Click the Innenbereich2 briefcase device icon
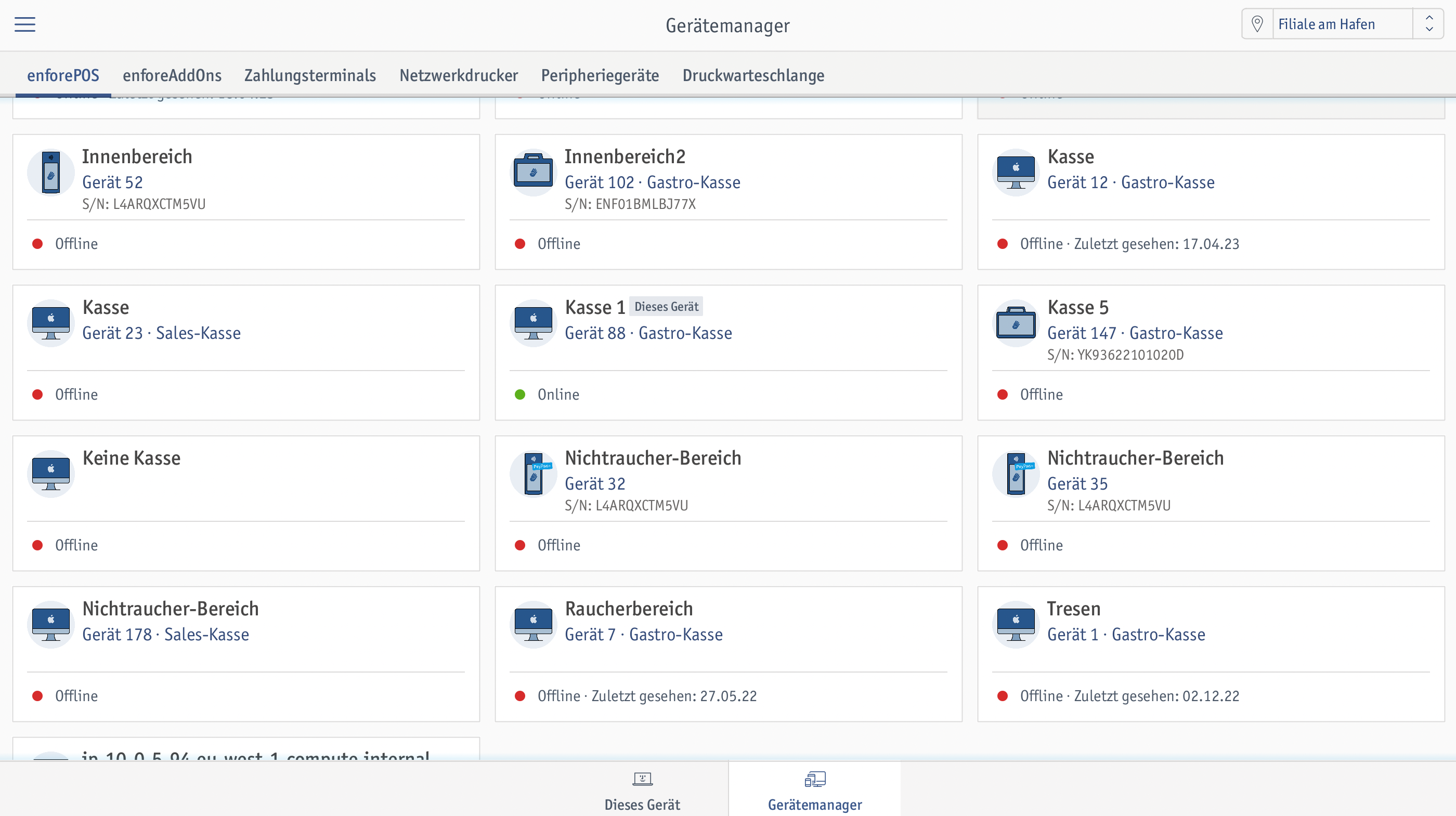Image resolution: width=1456 pixels, height=816 pixels. [533, 173]
